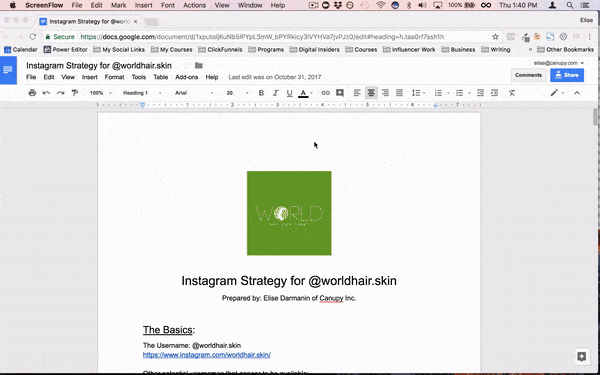Open the instagram.com/worldhair.skin link

[207, 355]
